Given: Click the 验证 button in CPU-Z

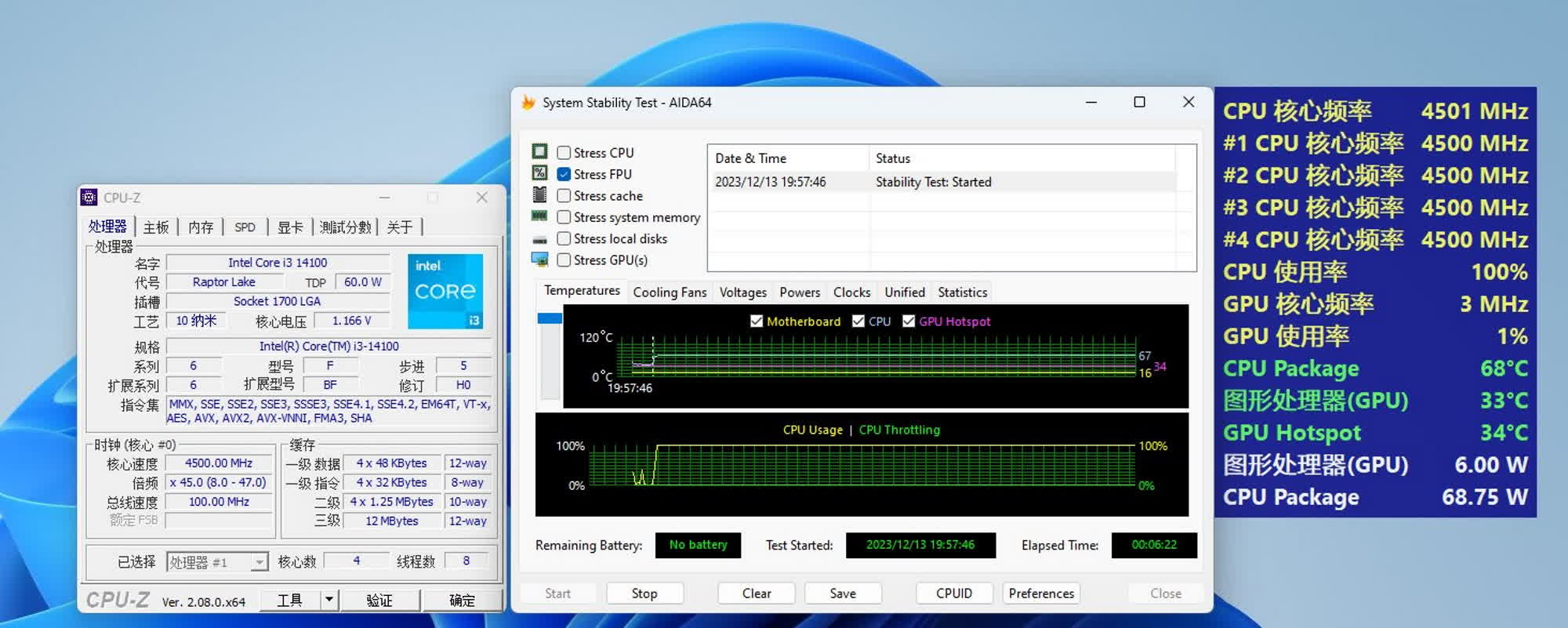Looking at the screenshot, I should (379, 601).
